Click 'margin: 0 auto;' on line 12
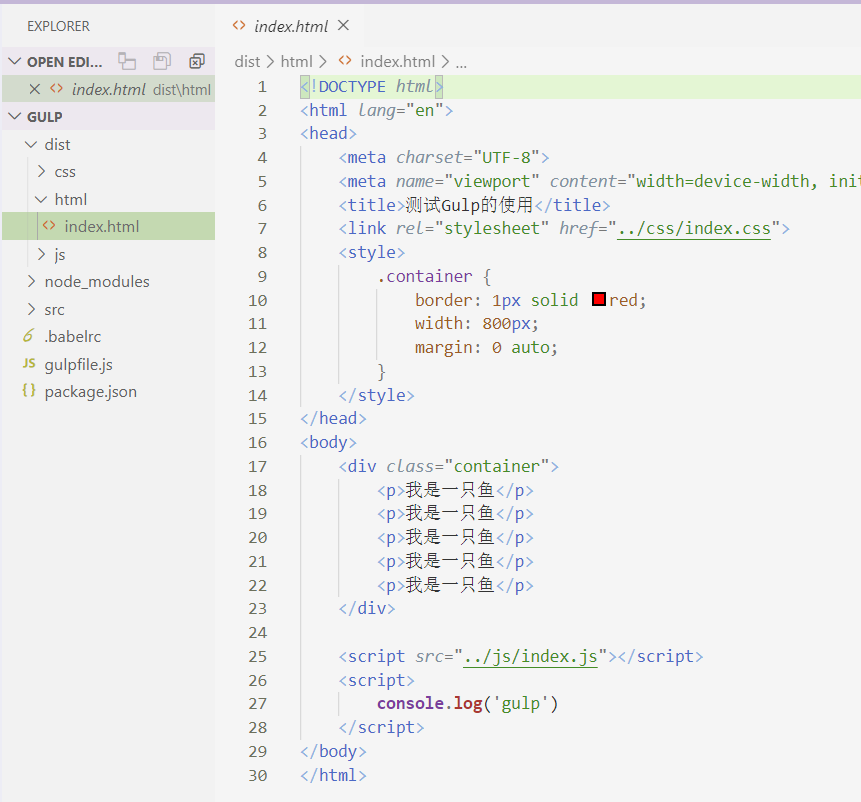The width and height of the screenshot is (861, 802). (487, 347)
